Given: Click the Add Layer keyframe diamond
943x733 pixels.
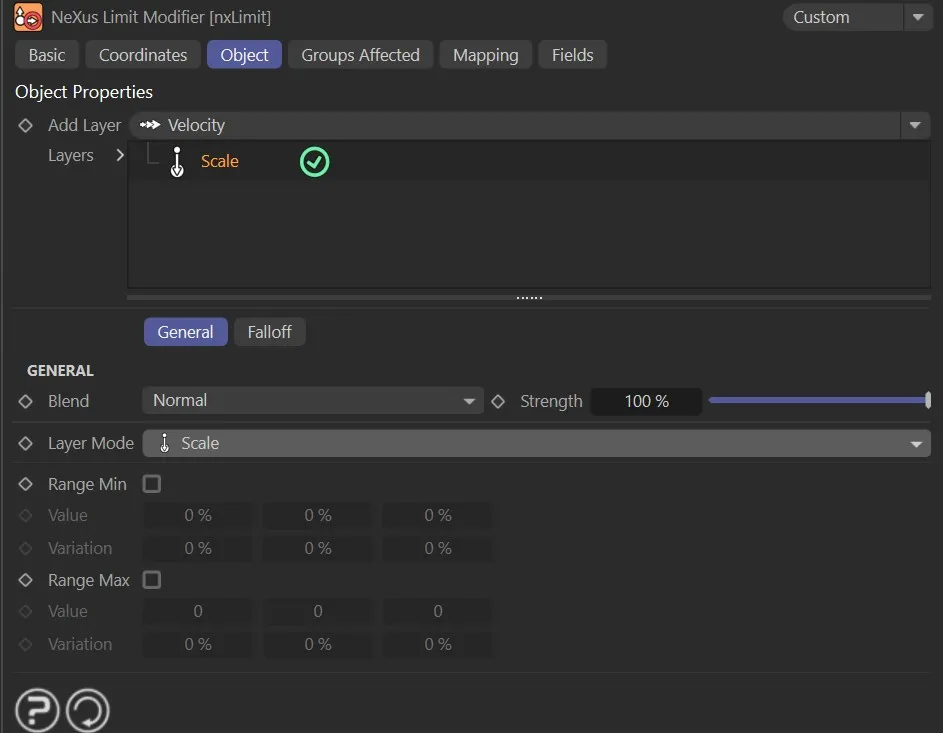Looking at the screenshot, I should pos(26,125).
